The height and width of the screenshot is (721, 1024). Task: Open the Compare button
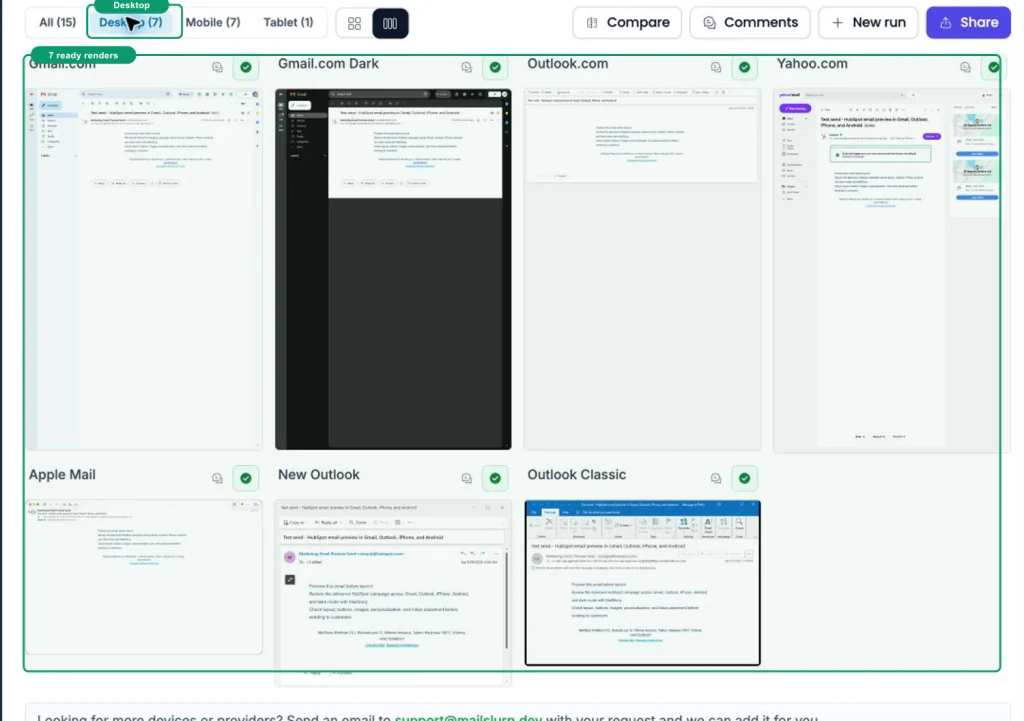pos(627,23)
